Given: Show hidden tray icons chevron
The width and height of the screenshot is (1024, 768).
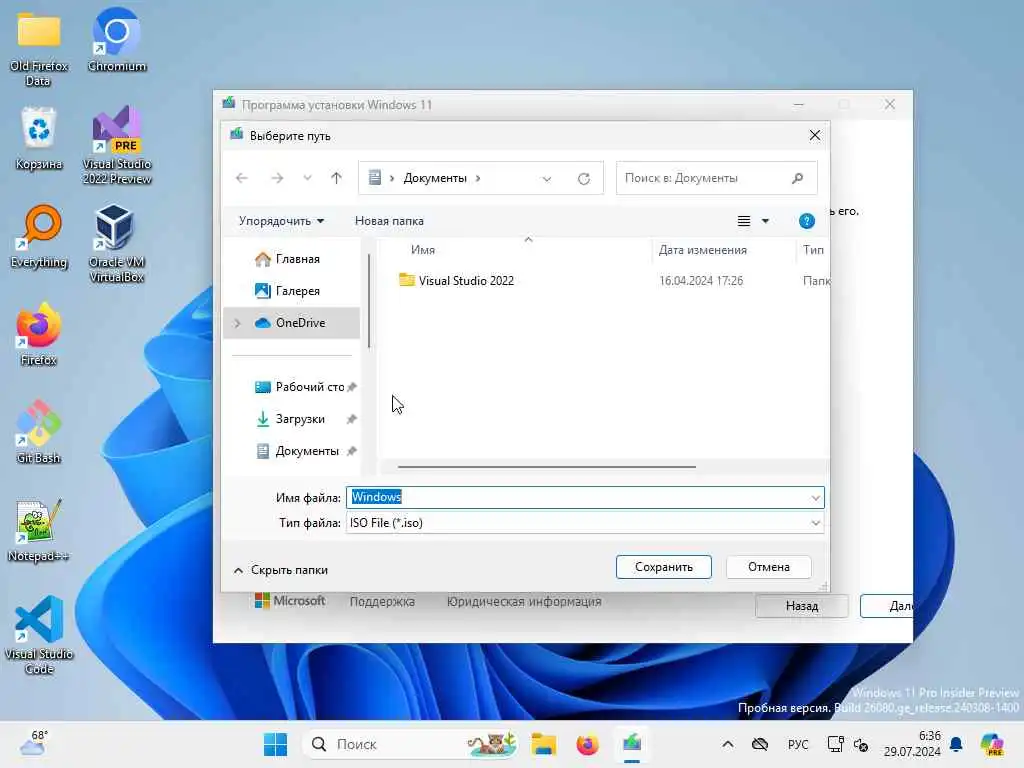Looking at the screenshot, I should [728, 744].
